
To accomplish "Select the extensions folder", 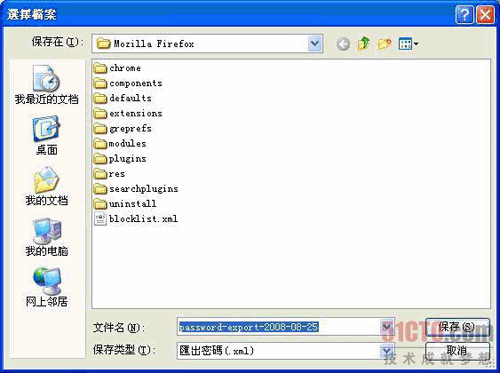I will 128,113.
